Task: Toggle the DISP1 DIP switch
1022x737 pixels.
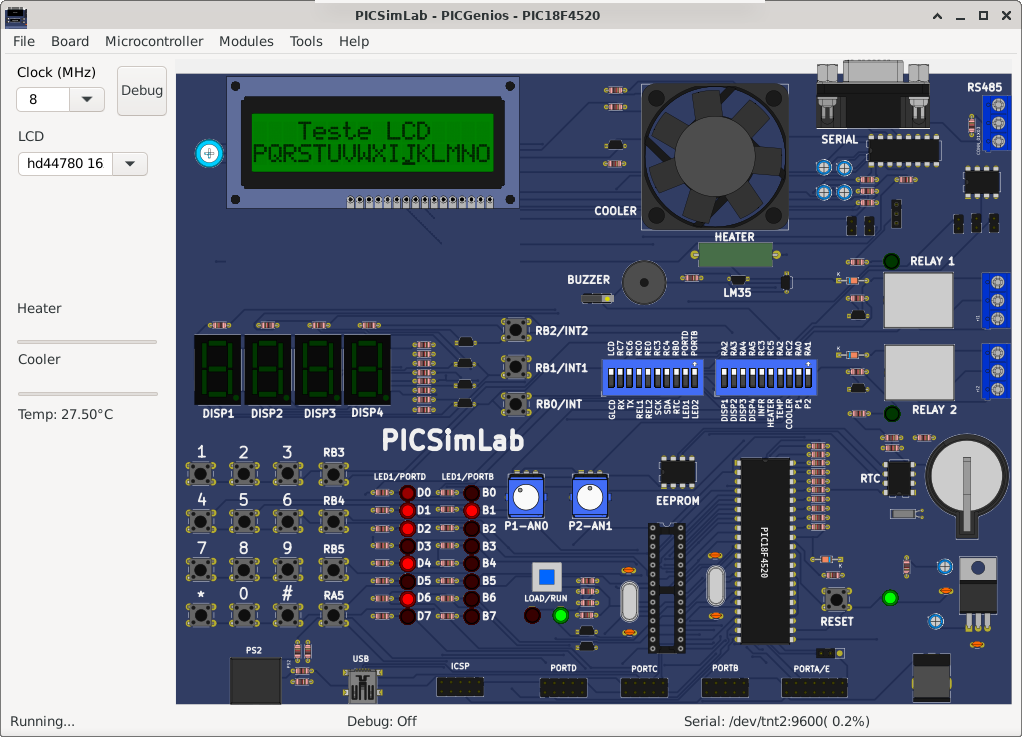Action: (726, 378)
